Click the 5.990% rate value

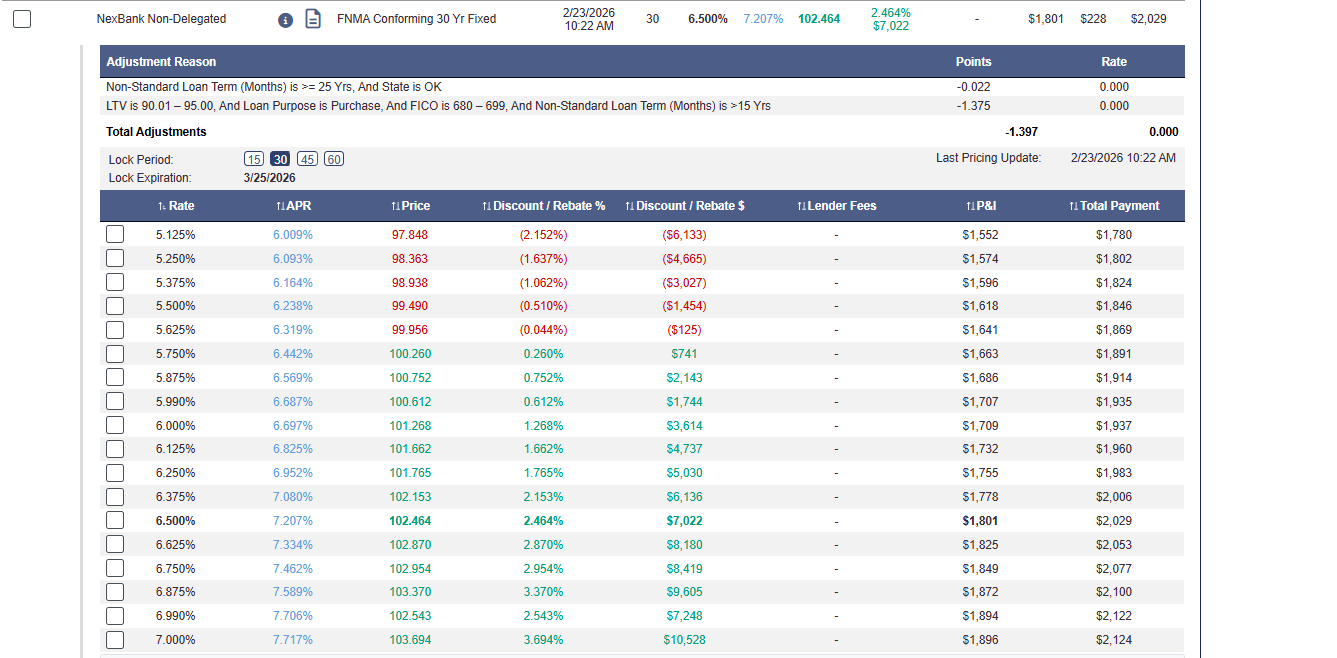[175, 402]
